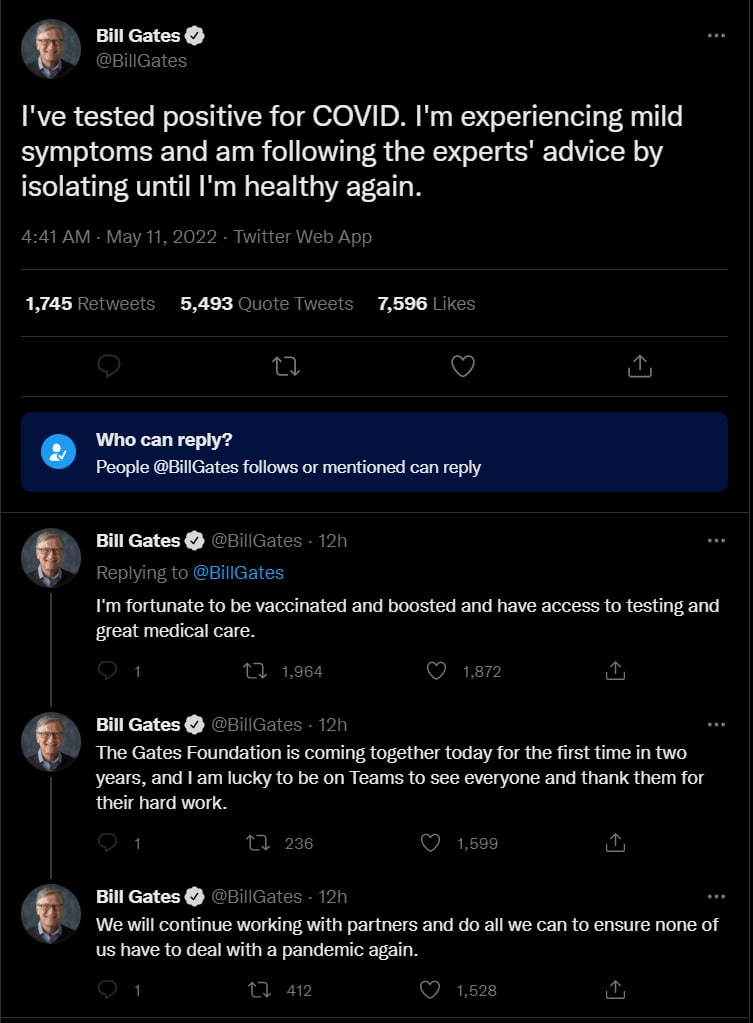Like the vaccinated and boosted tweet

click(x=437, y=671)
